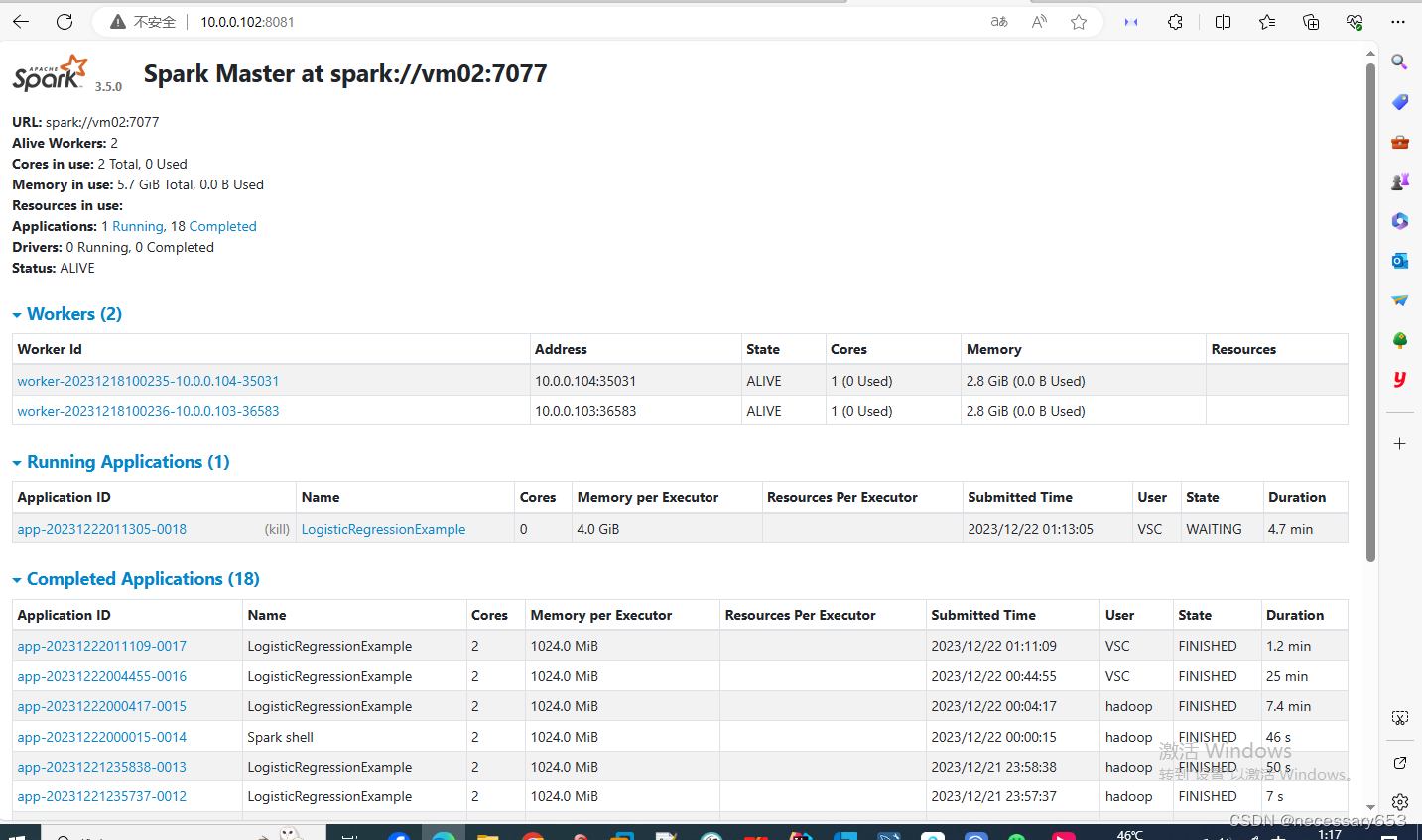The height and width of the screenshot is (840, 1422).
Task: Open Outlook from the Edge sidebar
Action: [1399, 260]
